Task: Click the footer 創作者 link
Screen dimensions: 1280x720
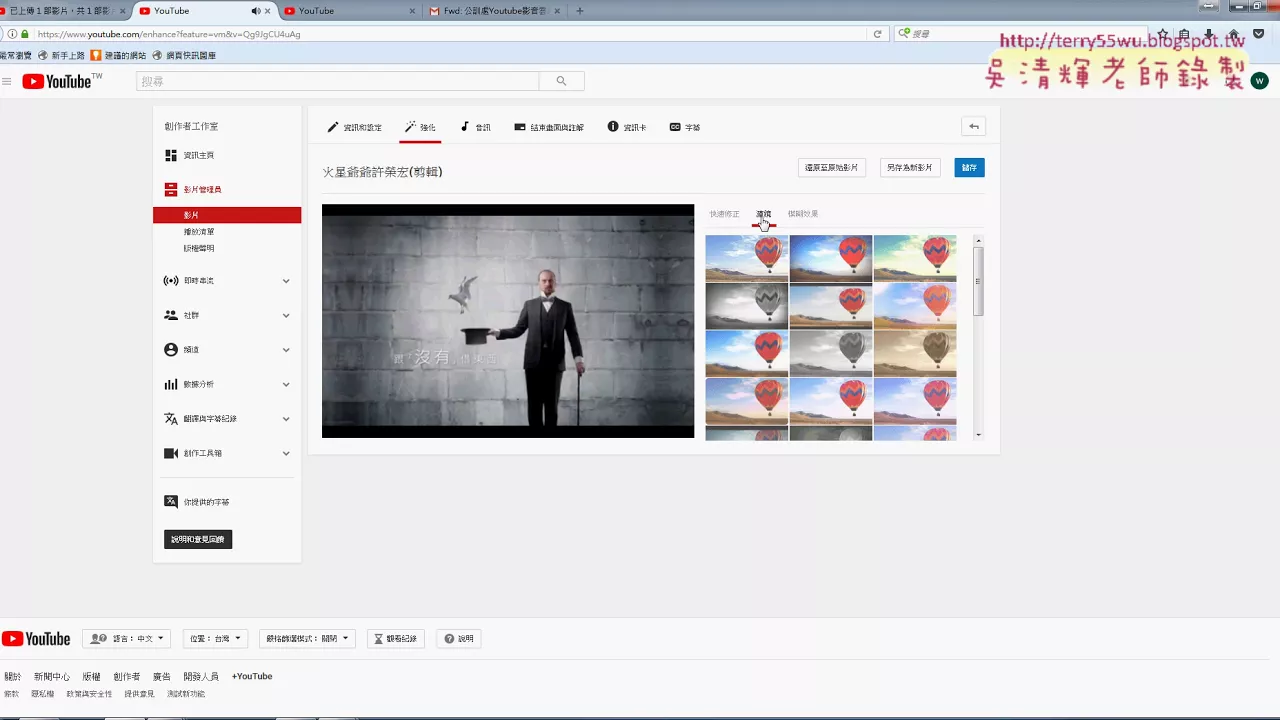Action: pyautogui.click(x=126, y=677)
